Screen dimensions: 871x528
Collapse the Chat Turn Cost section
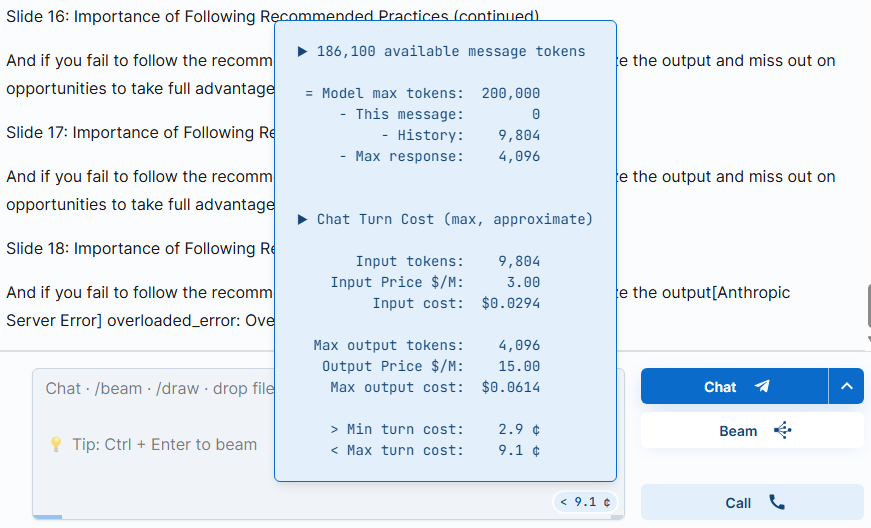303,219
